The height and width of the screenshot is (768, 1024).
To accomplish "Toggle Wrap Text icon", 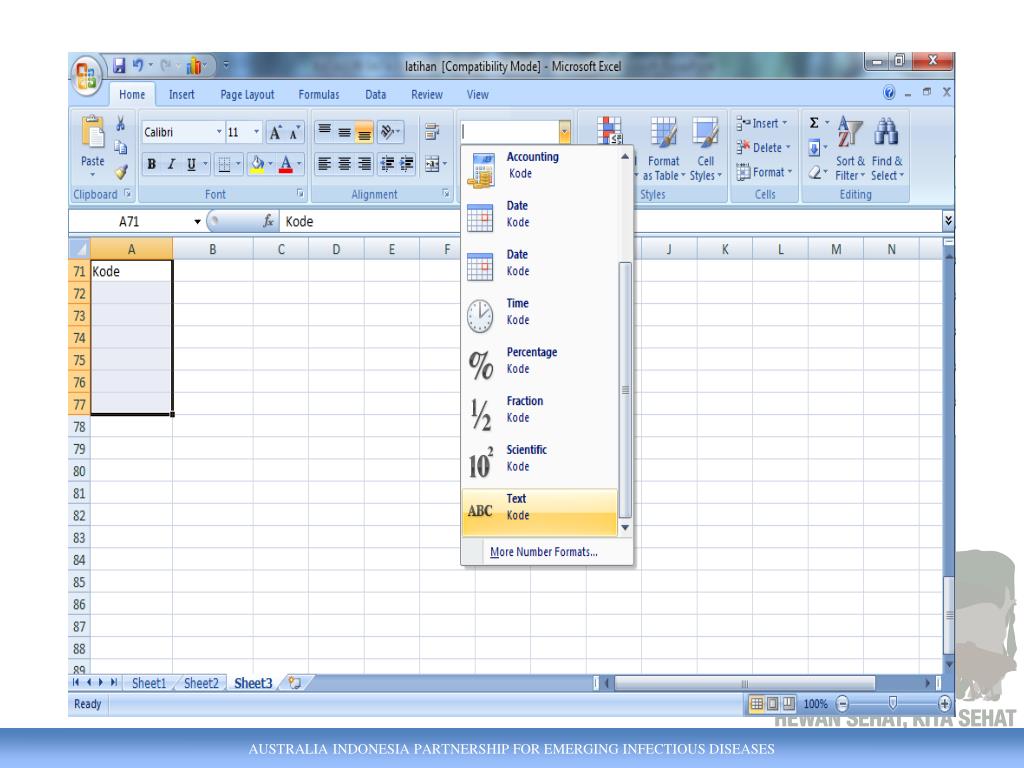I will click(x=432, y=132).
